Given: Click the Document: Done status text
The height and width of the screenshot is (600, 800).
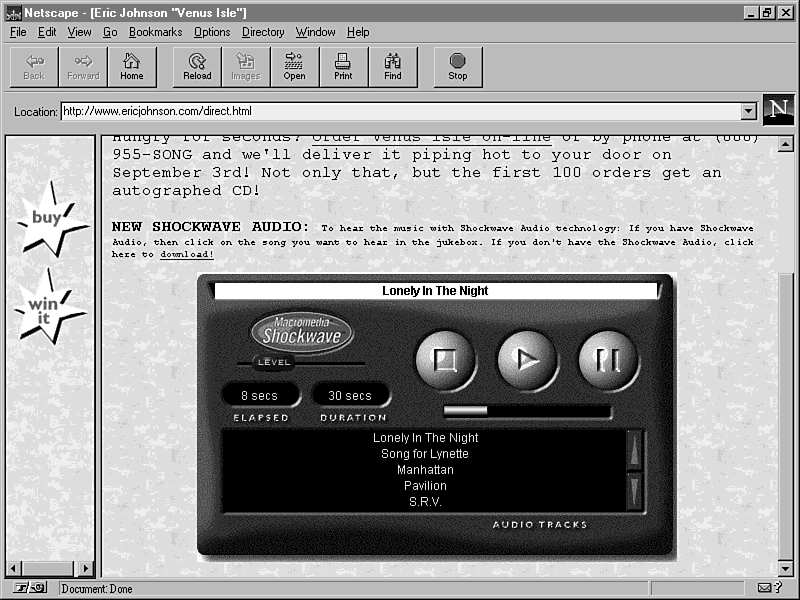Looking at the screenshot, I should tap(97, 589).
